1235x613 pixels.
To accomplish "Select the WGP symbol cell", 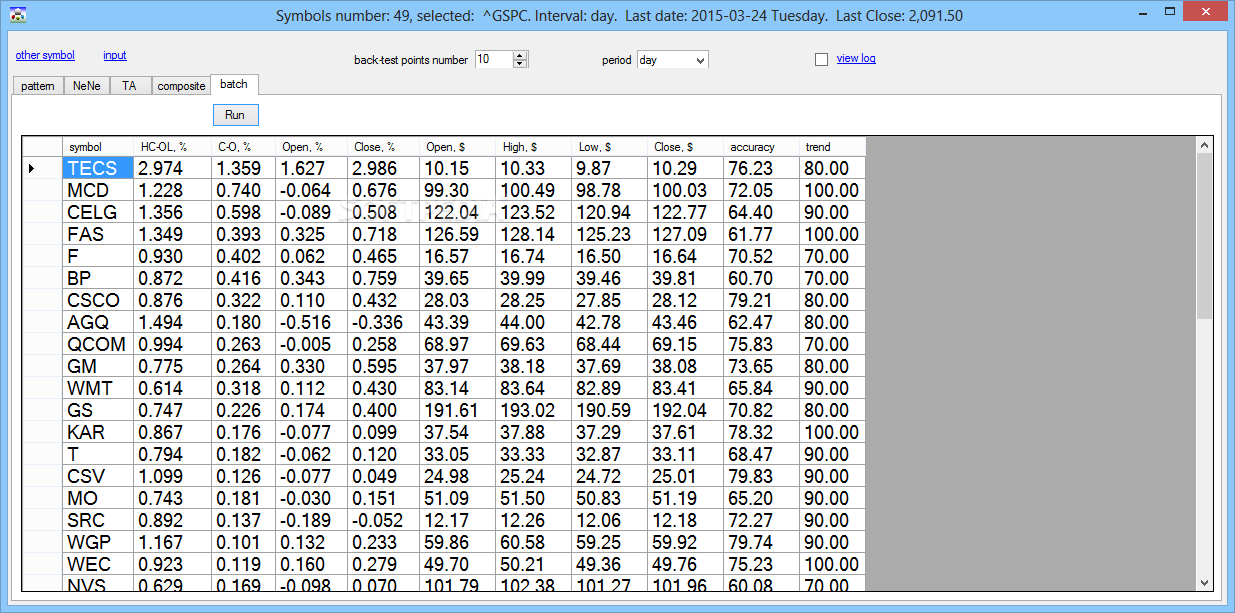I will pyautogui.click(x=98, y=543).
